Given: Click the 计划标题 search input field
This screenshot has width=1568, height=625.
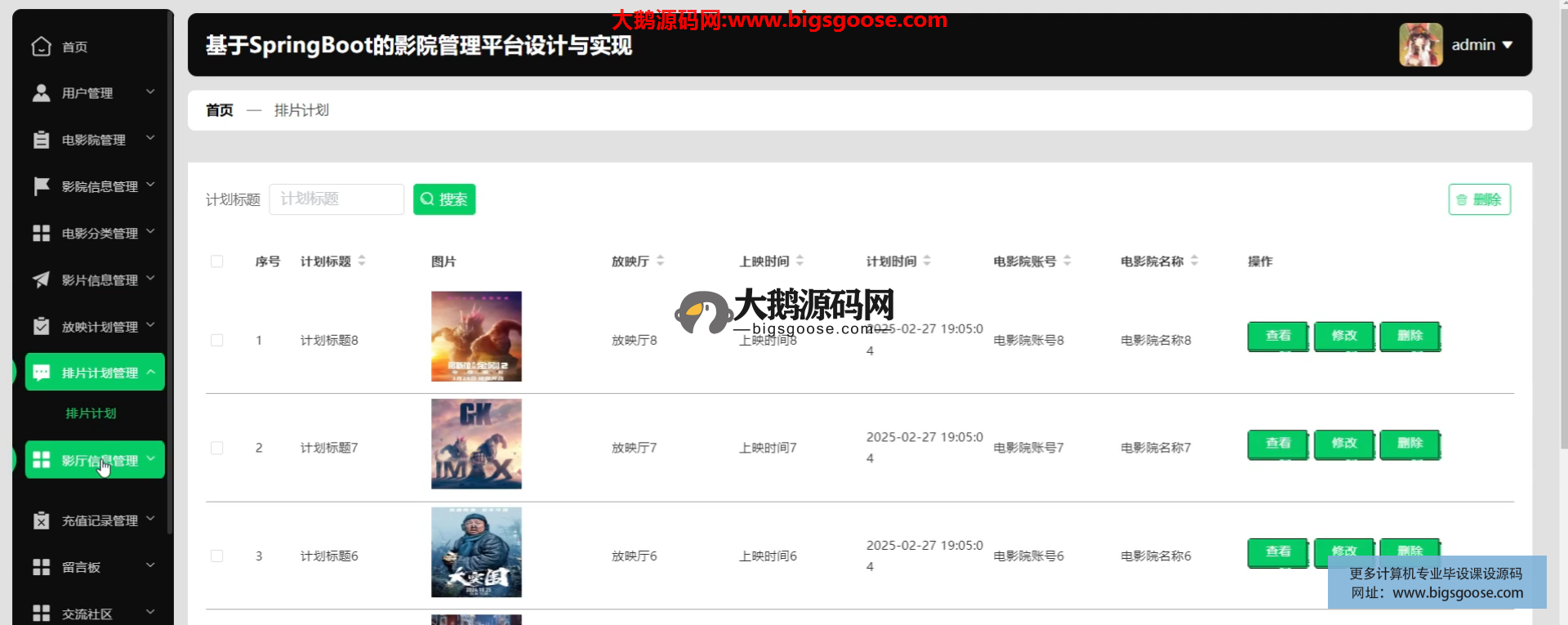Looking at the screenshot, I should pos(336,199).
